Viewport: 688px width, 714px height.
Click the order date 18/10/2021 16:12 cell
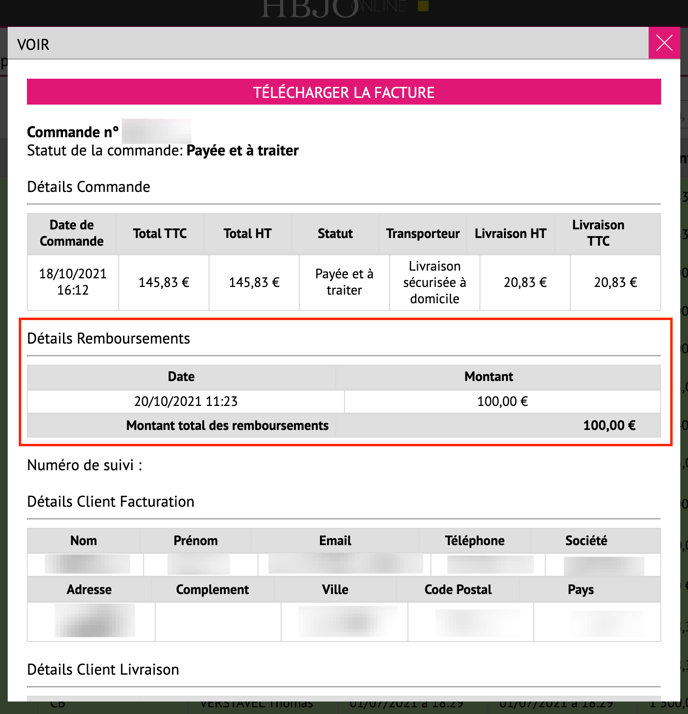coord(72,282)
